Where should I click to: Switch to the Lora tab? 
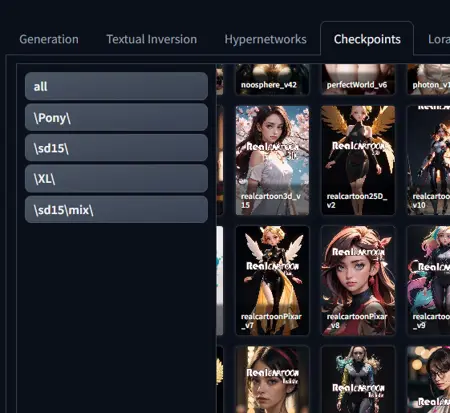[438, 39]
